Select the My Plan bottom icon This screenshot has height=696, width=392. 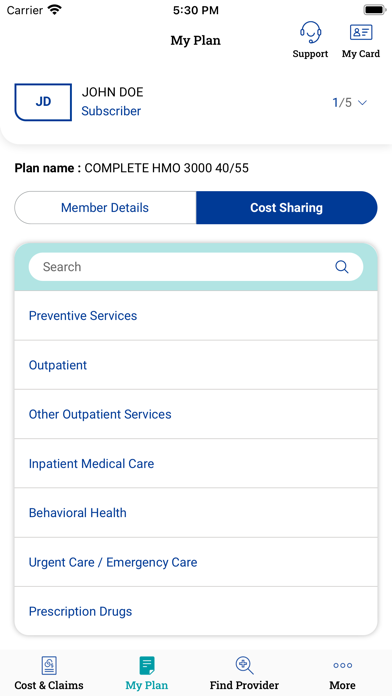[x=147, y=666]
